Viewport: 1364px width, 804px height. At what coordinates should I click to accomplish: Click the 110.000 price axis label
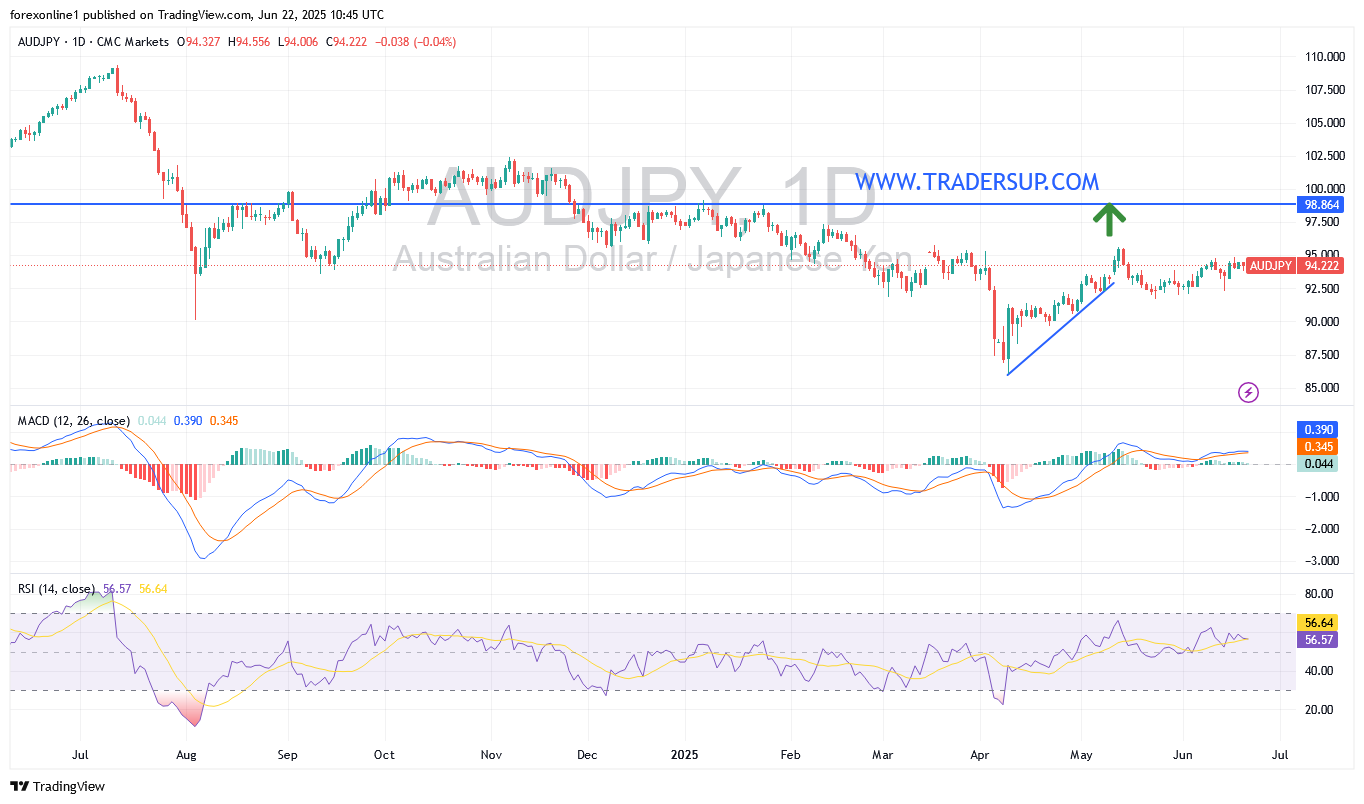click(x=1324, y=57)
